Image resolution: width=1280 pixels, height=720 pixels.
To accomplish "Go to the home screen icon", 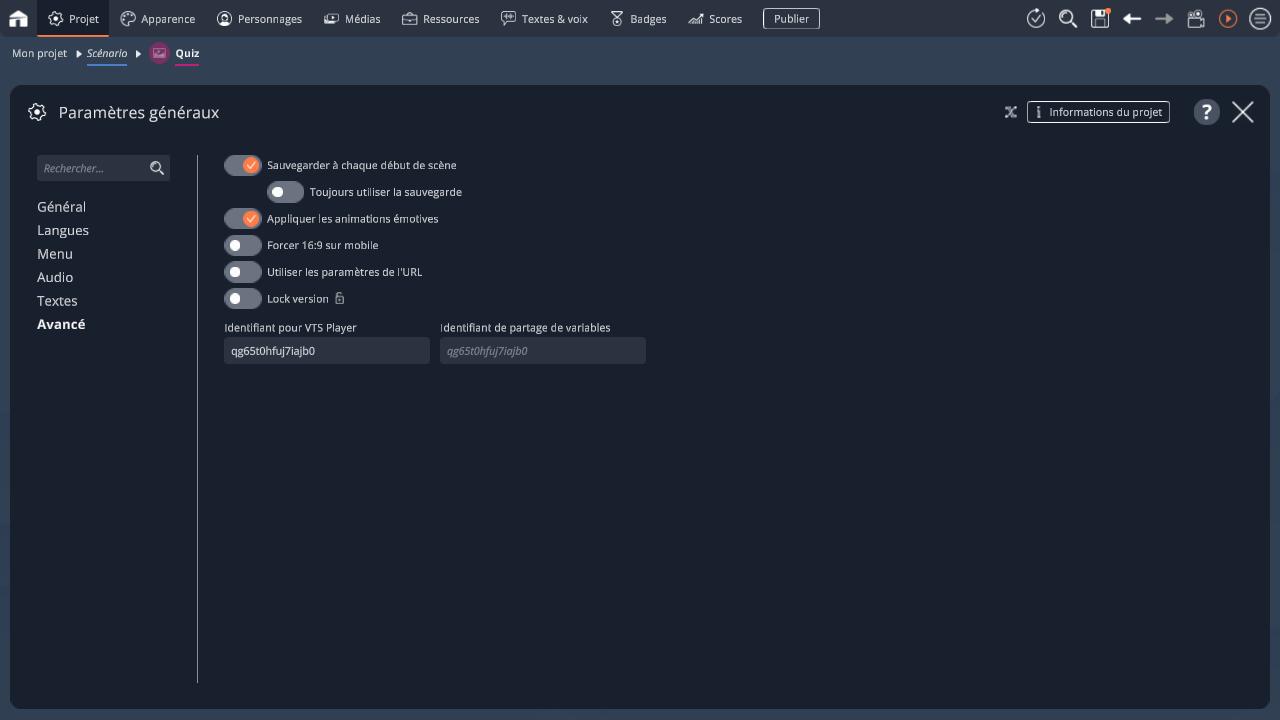I will click(x=18, y=18).
